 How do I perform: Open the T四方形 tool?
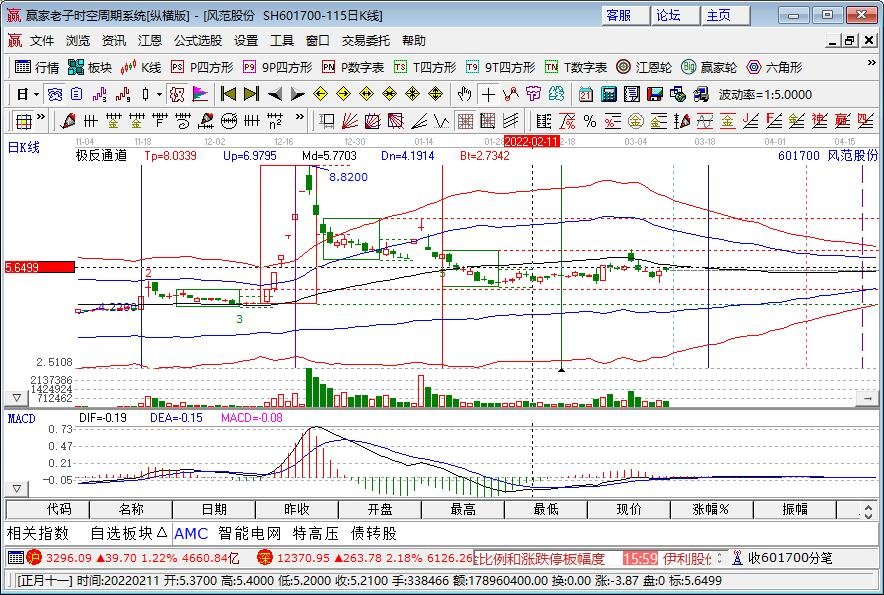(425, 68)
